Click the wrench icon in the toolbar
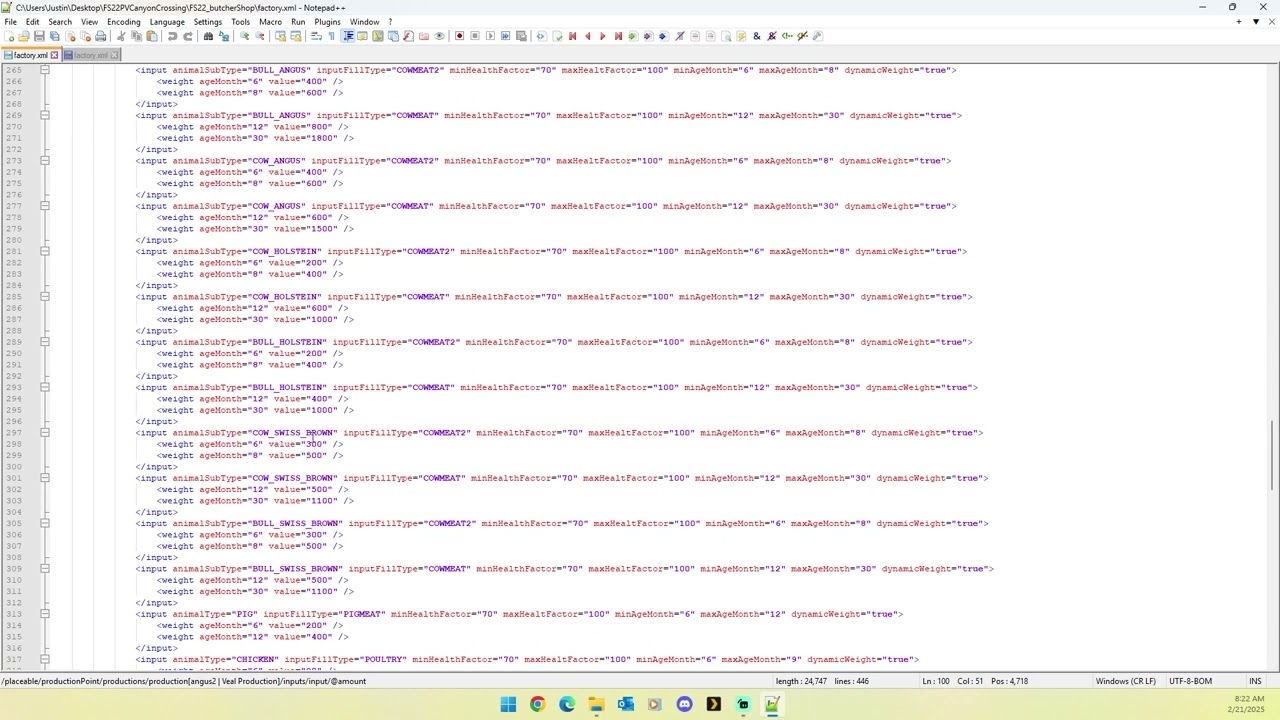This screenshot has height=720, width=1280. point(817,36)
